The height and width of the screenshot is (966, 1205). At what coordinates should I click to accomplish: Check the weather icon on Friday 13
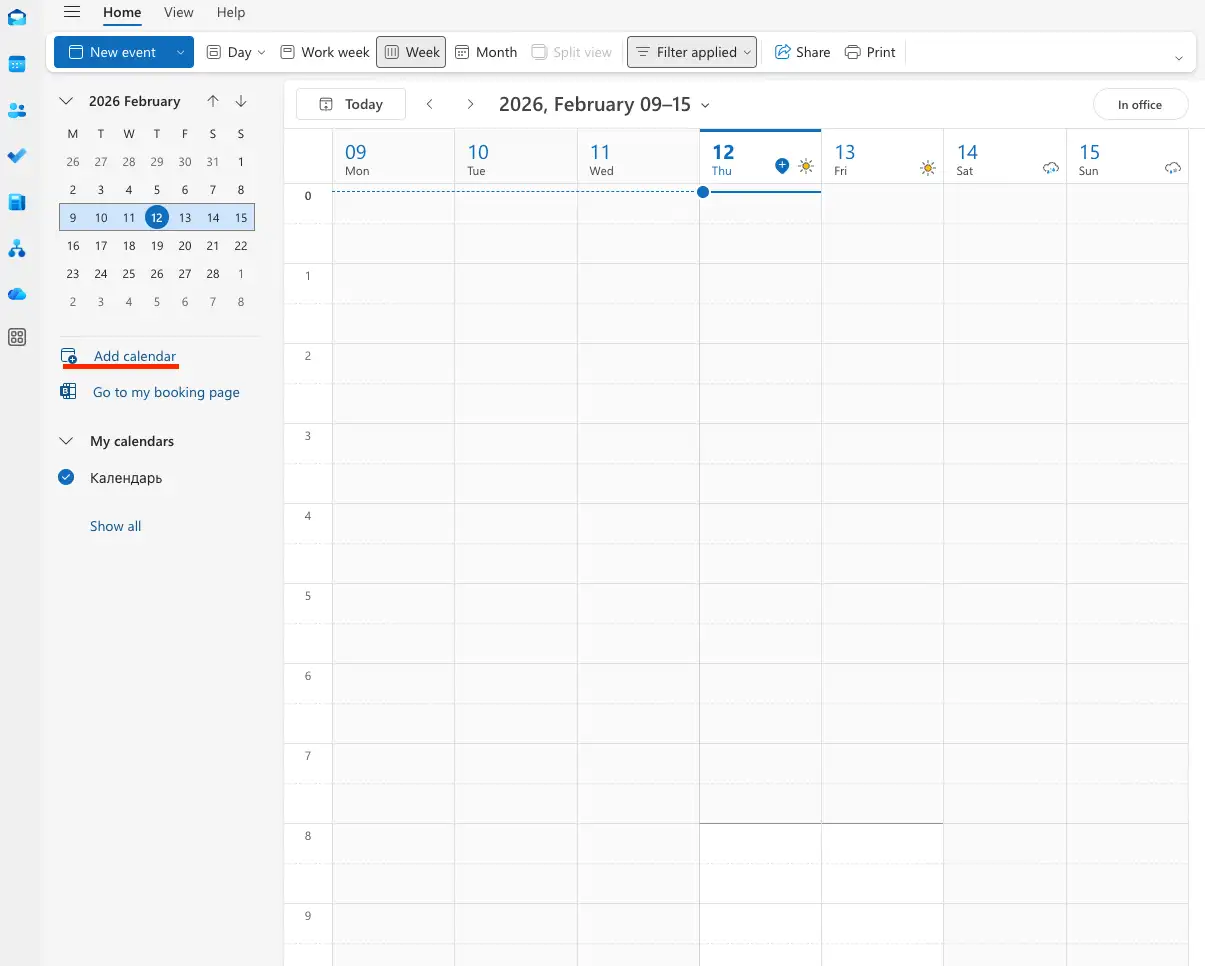click(x=927, y=168)
